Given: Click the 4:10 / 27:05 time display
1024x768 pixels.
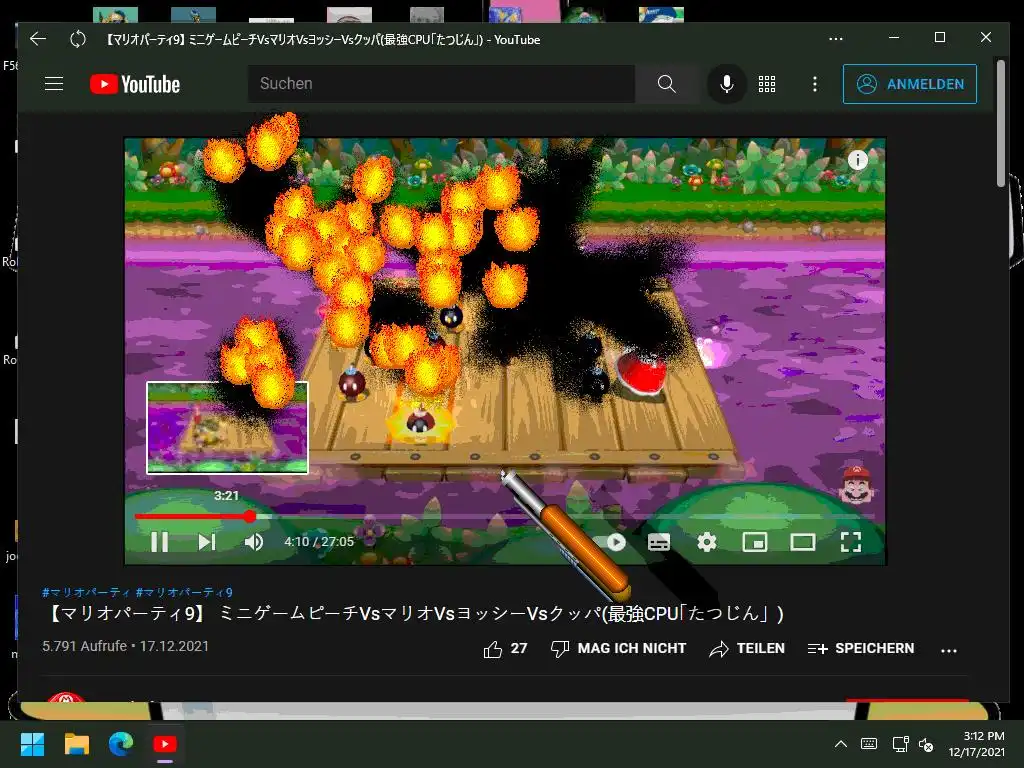Looking at the screenshot, I should (x=319, y=541).
